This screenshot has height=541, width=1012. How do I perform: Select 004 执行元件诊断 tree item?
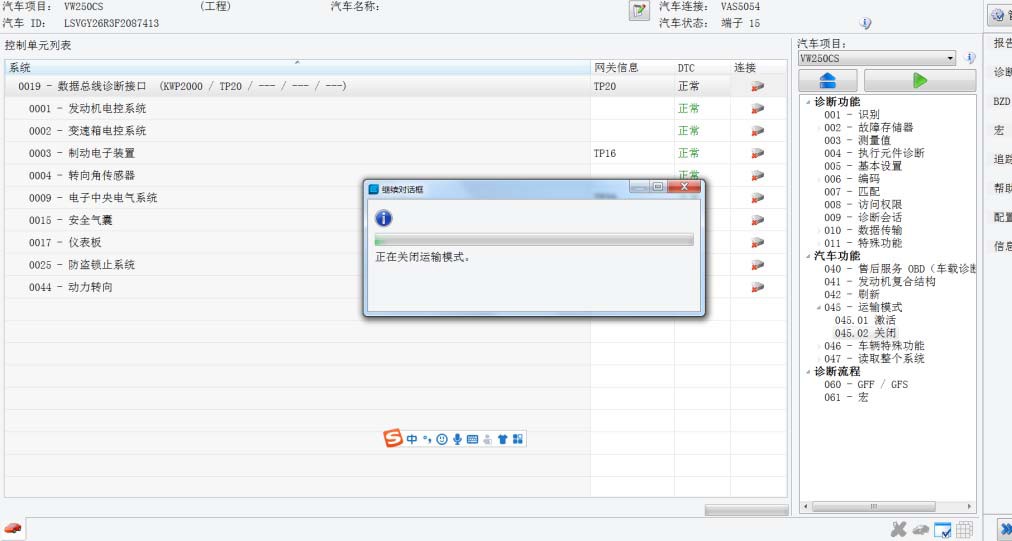click(x=874, y=153)
